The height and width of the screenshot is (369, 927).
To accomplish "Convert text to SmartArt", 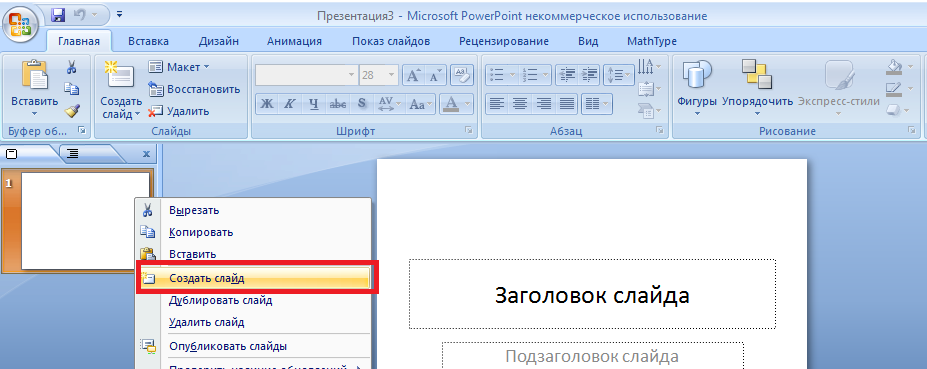I will point(649,110).
